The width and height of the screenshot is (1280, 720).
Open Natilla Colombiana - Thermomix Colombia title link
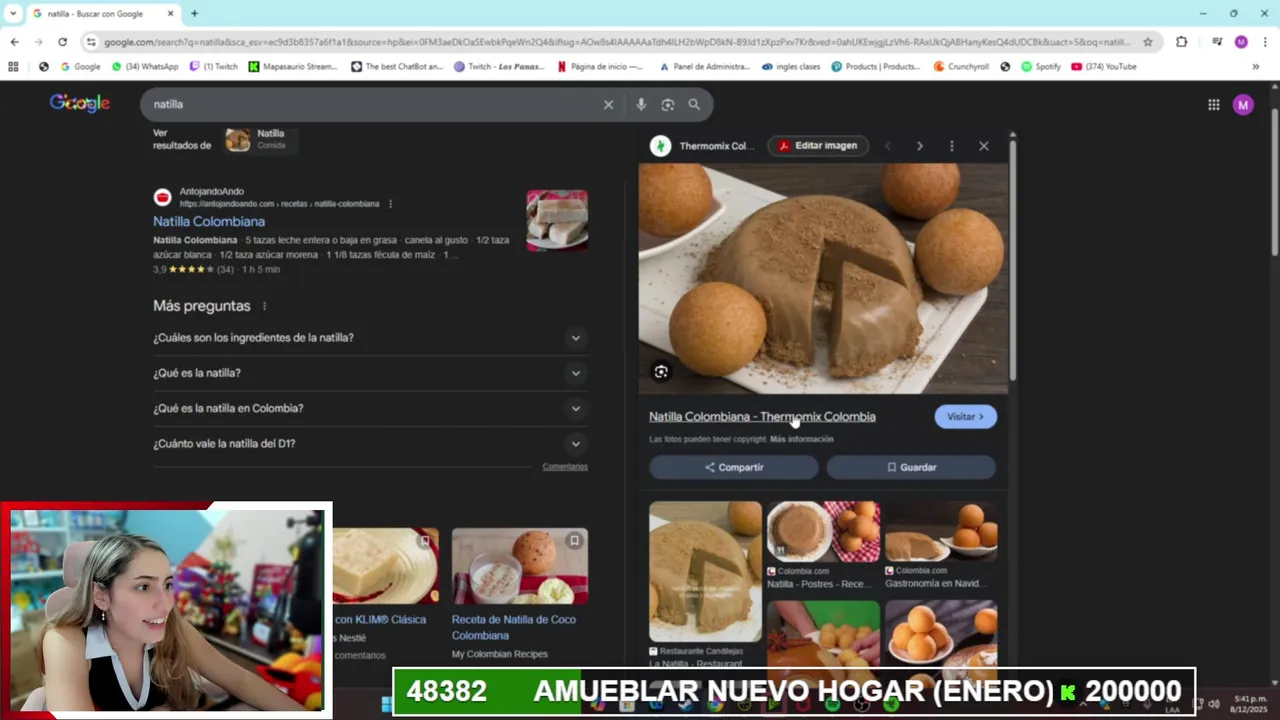762,417
